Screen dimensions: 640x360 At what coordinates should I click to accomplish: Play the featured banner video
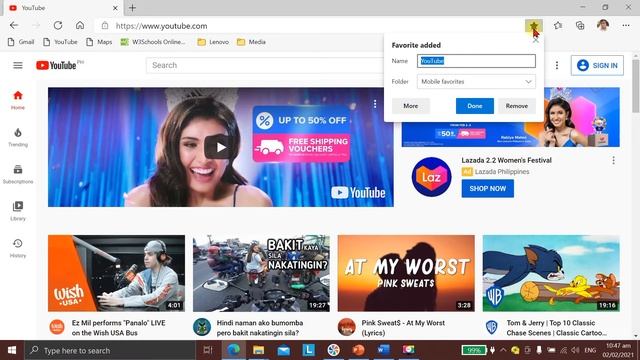(x=220, y=147)
